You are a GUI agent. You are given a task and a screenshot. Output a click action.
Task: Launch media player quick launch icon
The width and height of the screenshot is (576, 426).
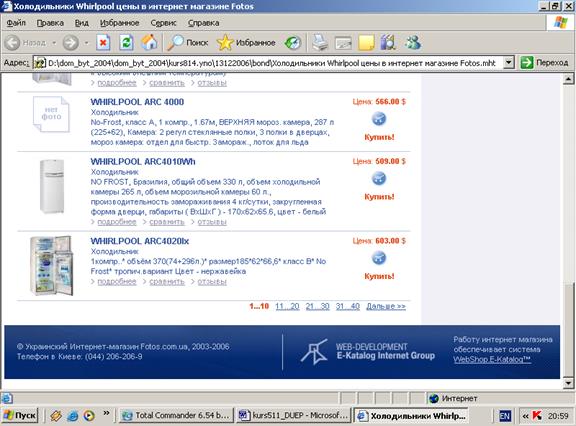(x=89, y=416)
